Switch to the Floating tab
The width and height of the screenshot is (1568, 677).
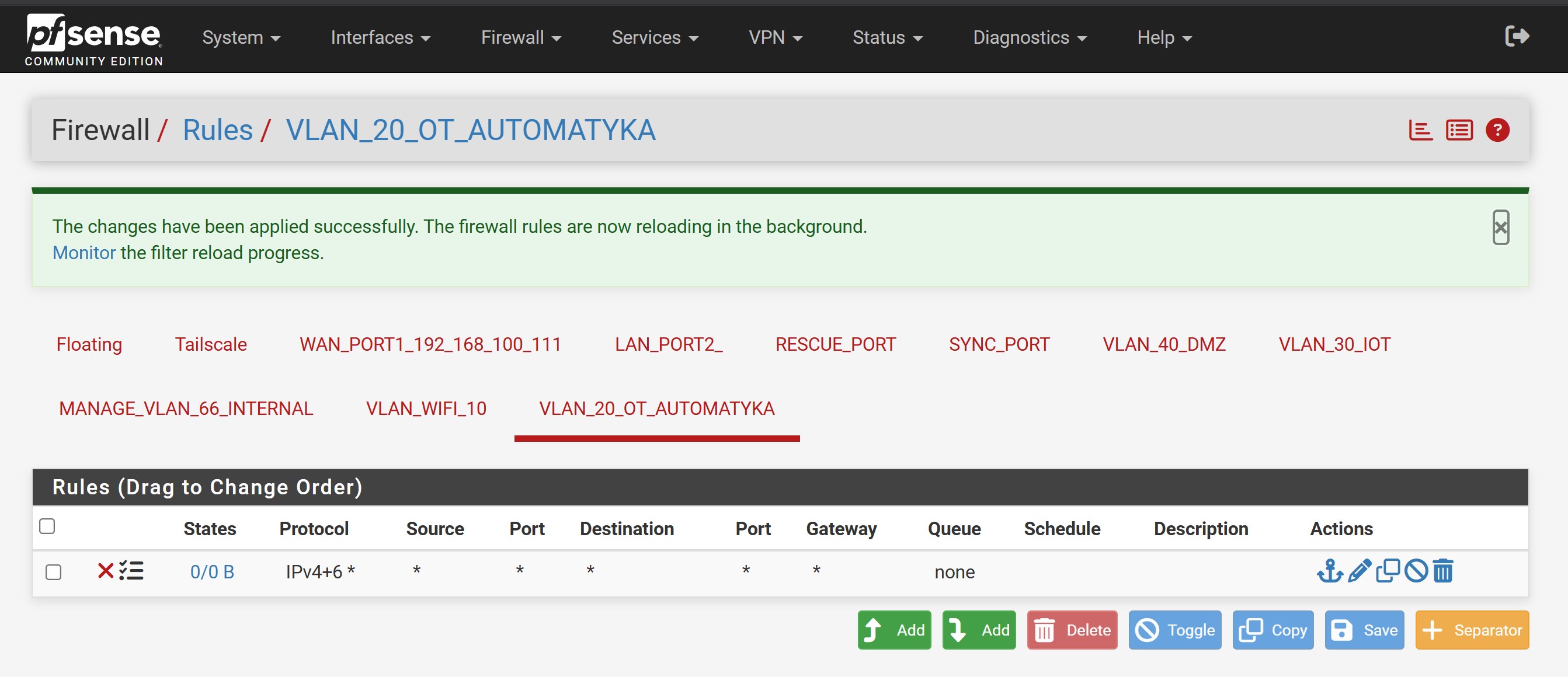tap(89, 344)
